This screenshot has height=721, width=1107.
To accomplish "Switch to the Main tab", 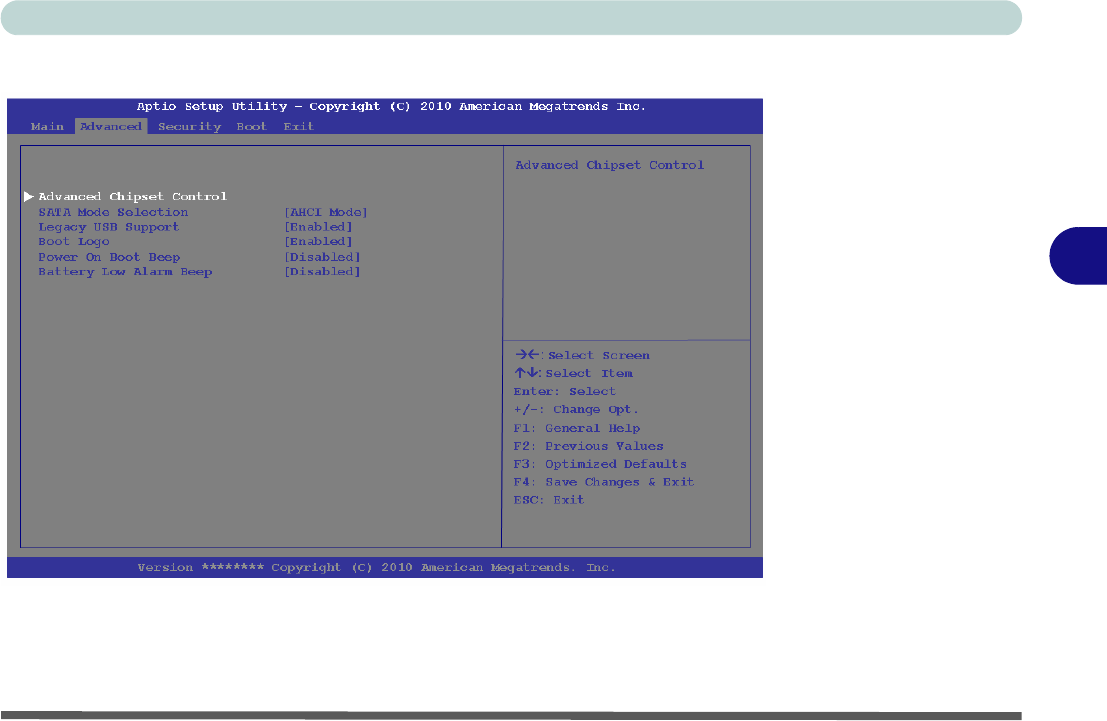I will pyautogui.click(x=47, y=127).
